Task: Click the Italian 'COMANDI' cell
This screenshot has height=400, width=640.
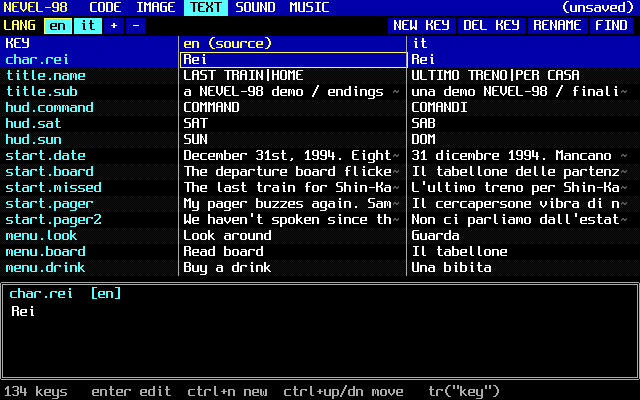Action: click(x=524, y=107)
